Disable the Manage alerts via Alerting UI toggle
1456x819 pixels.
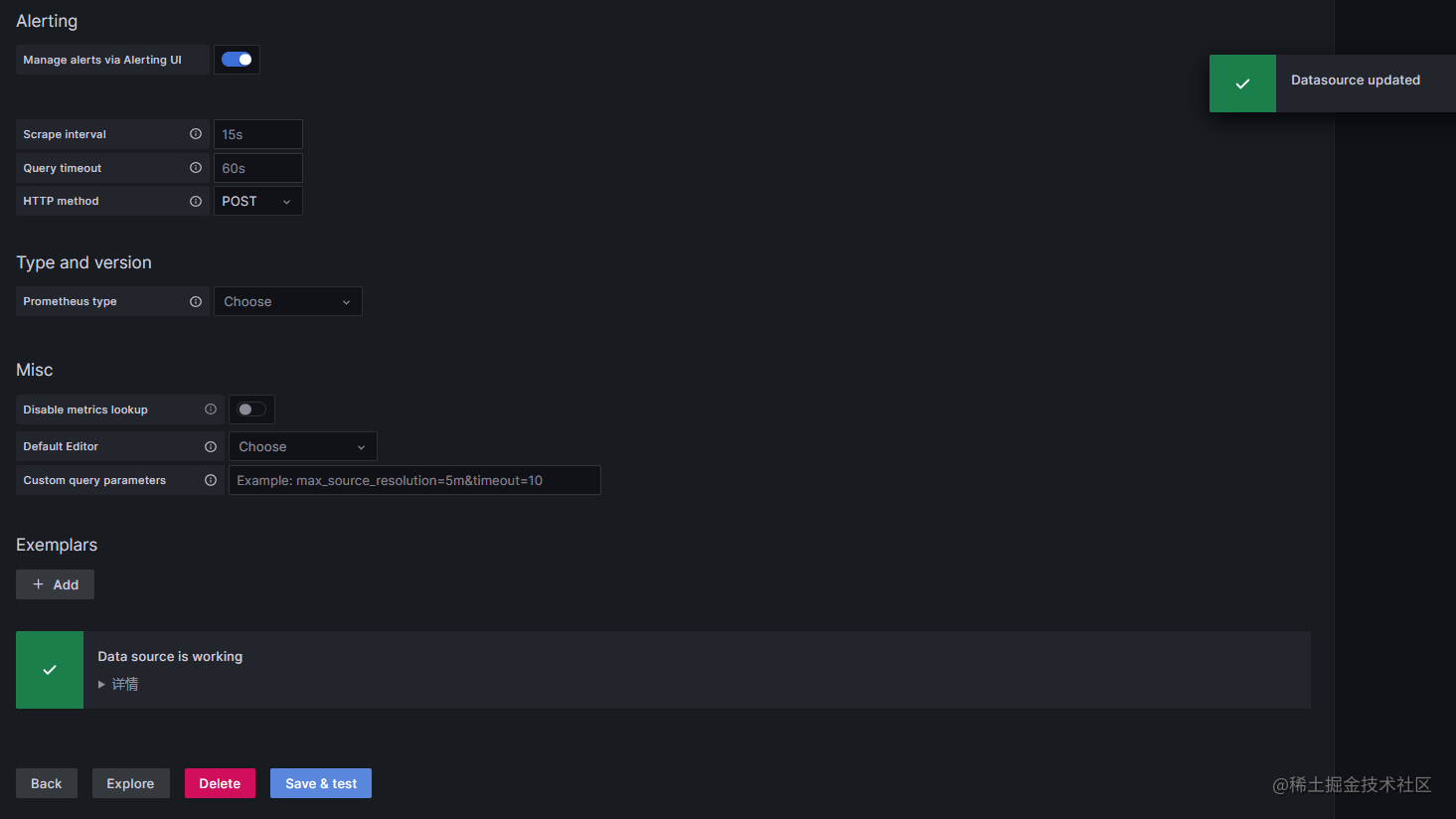click(237, 59)
